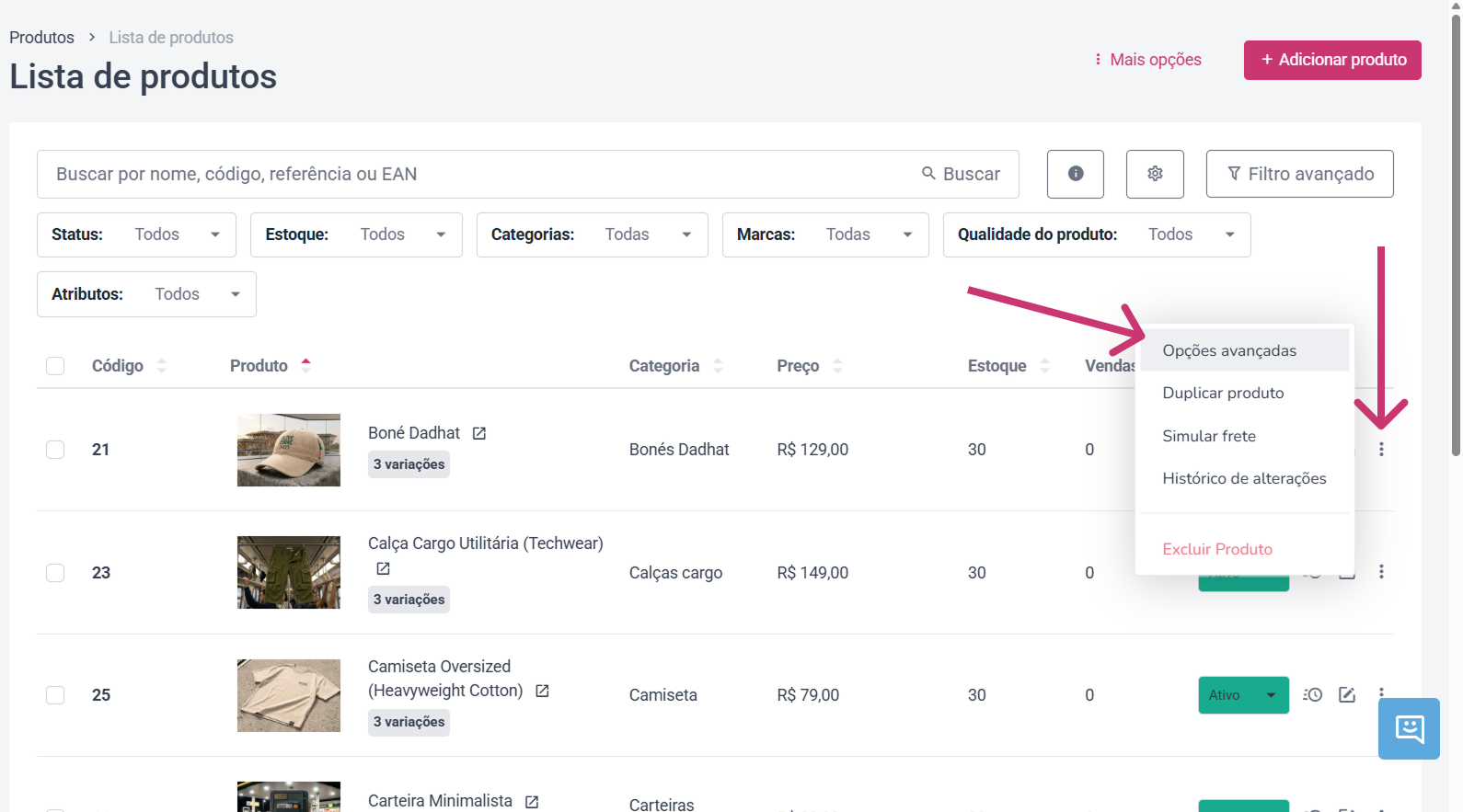1463x812 pixels.
Task: Click the Adicionar produto button
Action: point(1332,60)
